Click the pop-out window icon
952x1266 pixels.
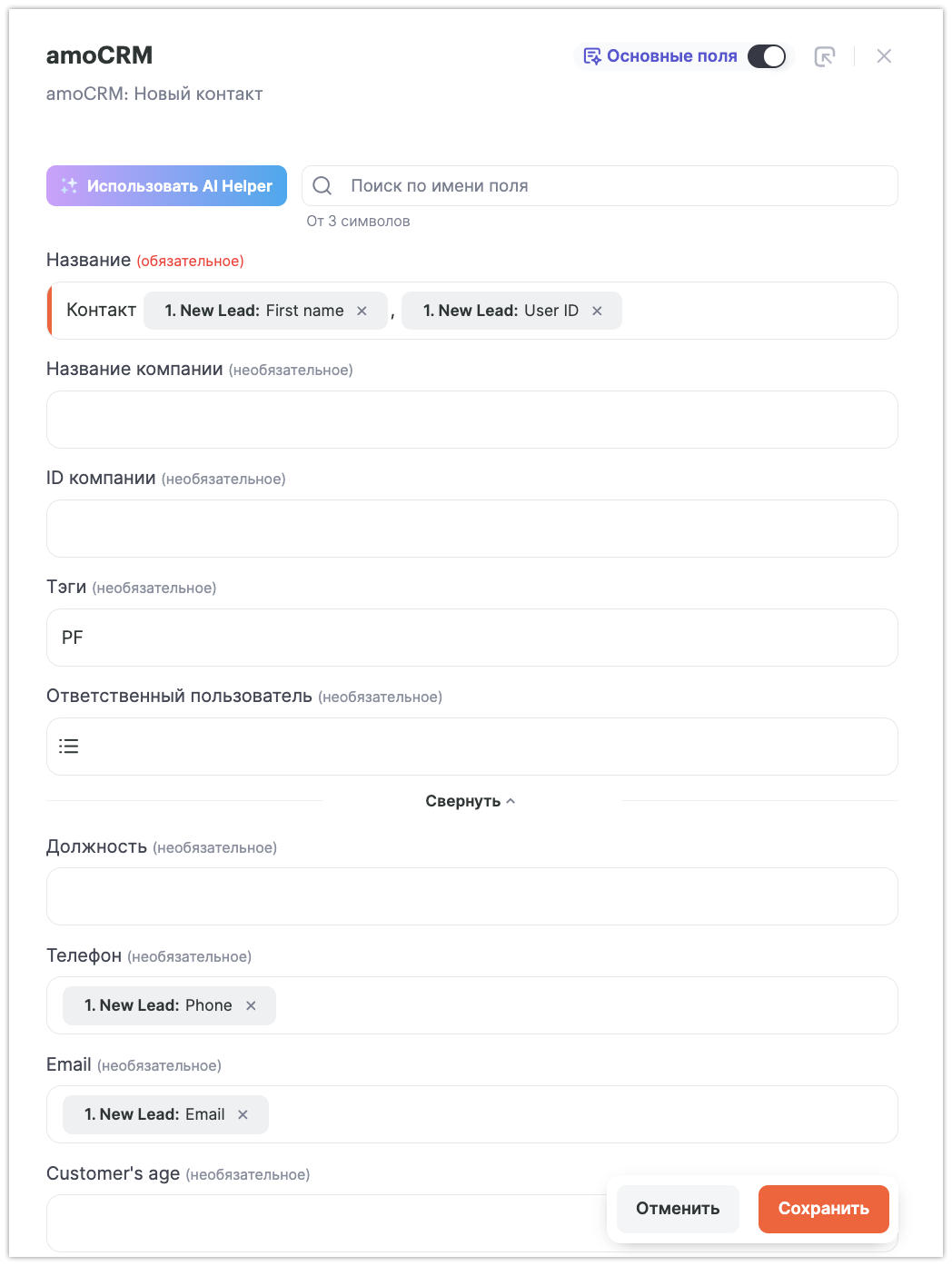tap(825, 56)
